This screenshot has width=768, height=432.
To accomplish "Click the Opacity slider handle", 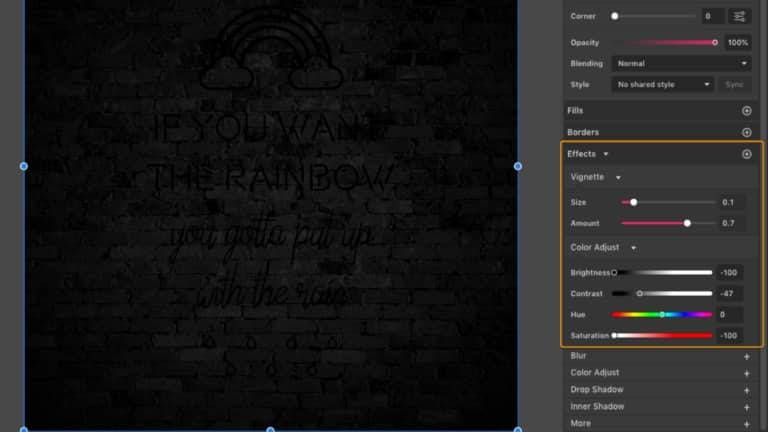I will [x=715, y=42].
